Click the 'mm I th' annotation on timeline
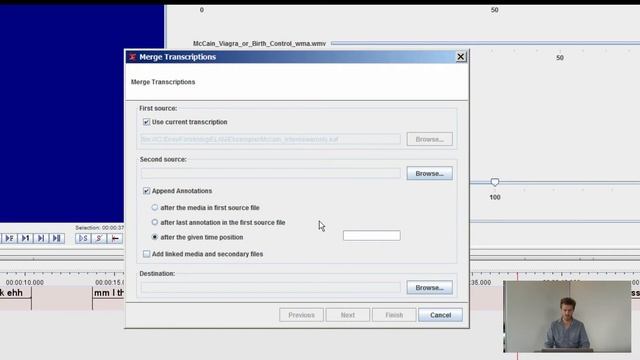The width and height of the screenshot is (640, 360). point(109,293)
